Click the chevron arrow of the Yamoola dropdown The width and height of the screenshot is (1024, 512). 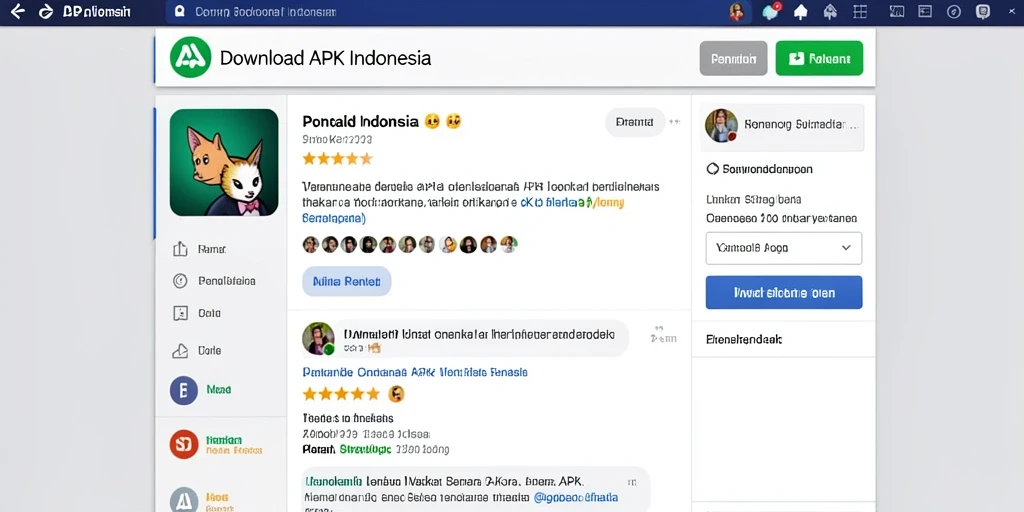click(846, 248)
